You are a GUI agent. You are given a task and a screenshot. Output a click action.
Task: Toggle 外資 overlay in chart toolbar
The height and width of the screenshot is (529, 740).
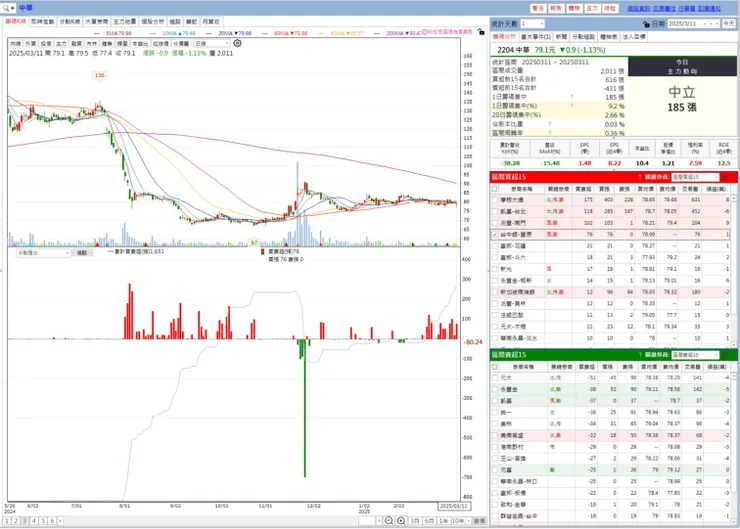coord(31,43)
